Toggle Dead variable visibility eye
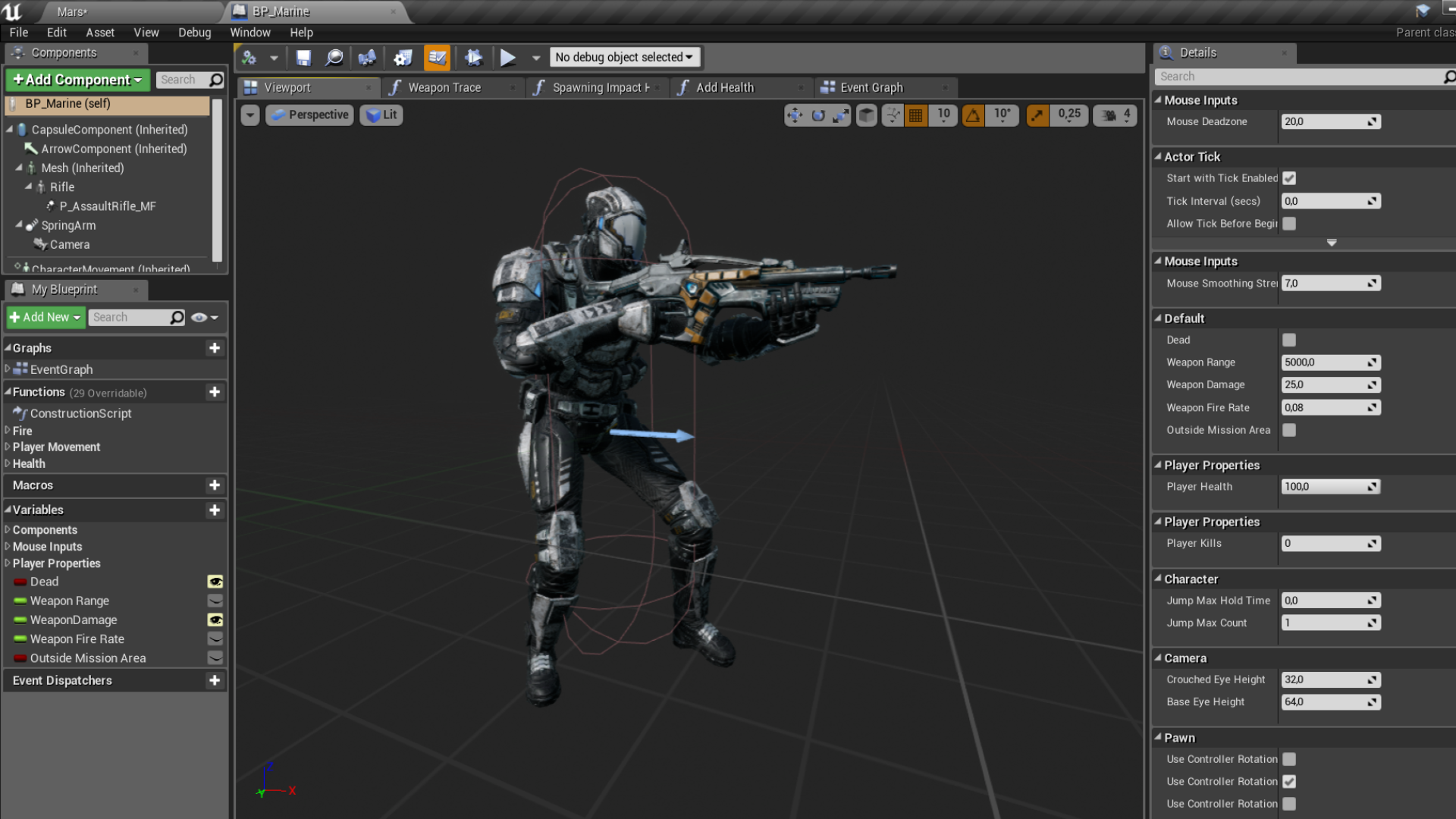Image resolution: width=1456 pixels, height=819 pixels. (x=215, y=582)
